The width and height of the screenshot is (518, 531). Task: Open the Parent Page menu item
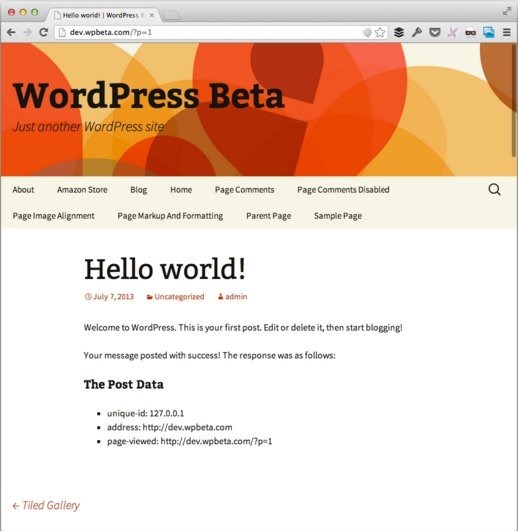(x=269, y=216)
